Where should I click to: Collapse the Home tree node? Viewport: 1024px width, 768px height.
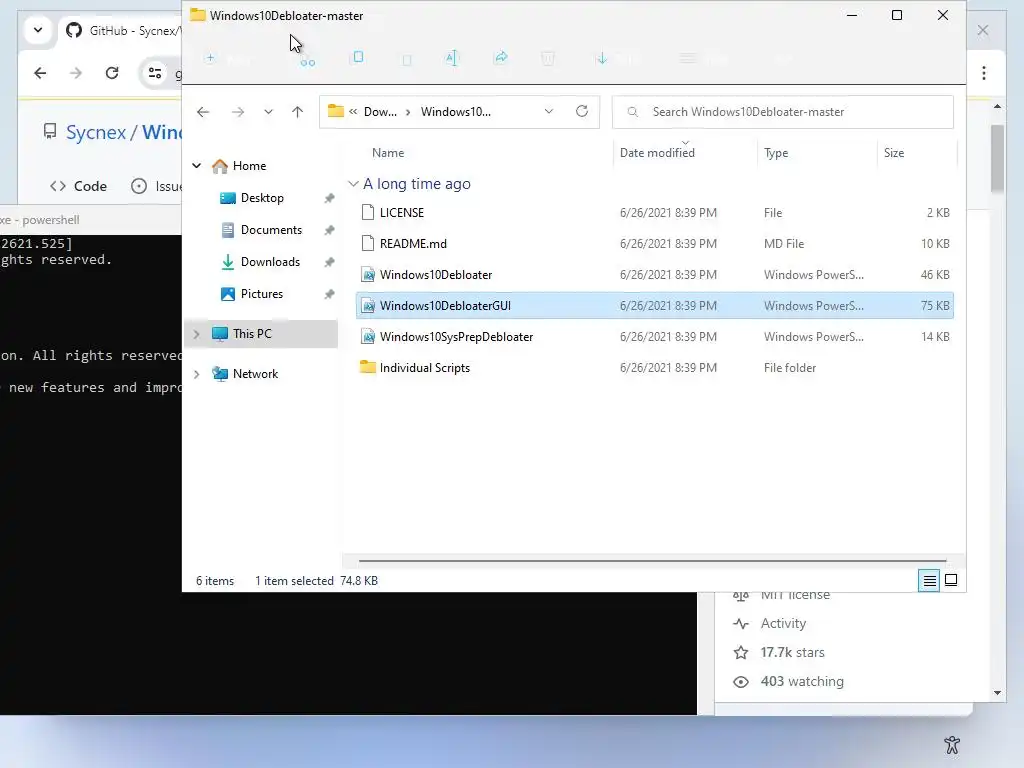(x=197, y=166)
